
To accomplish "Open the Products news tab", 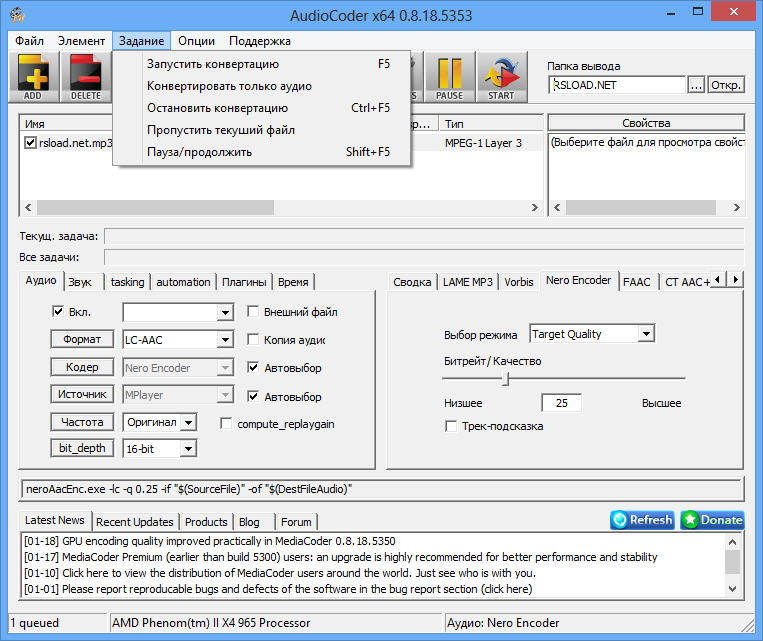I will (206, 522).
